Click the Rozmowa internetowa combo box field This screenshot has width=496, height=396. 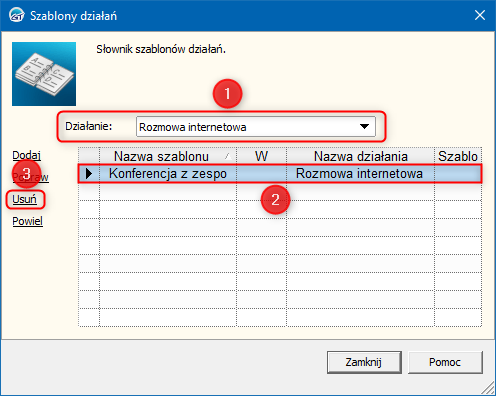[x=256, y=127]
